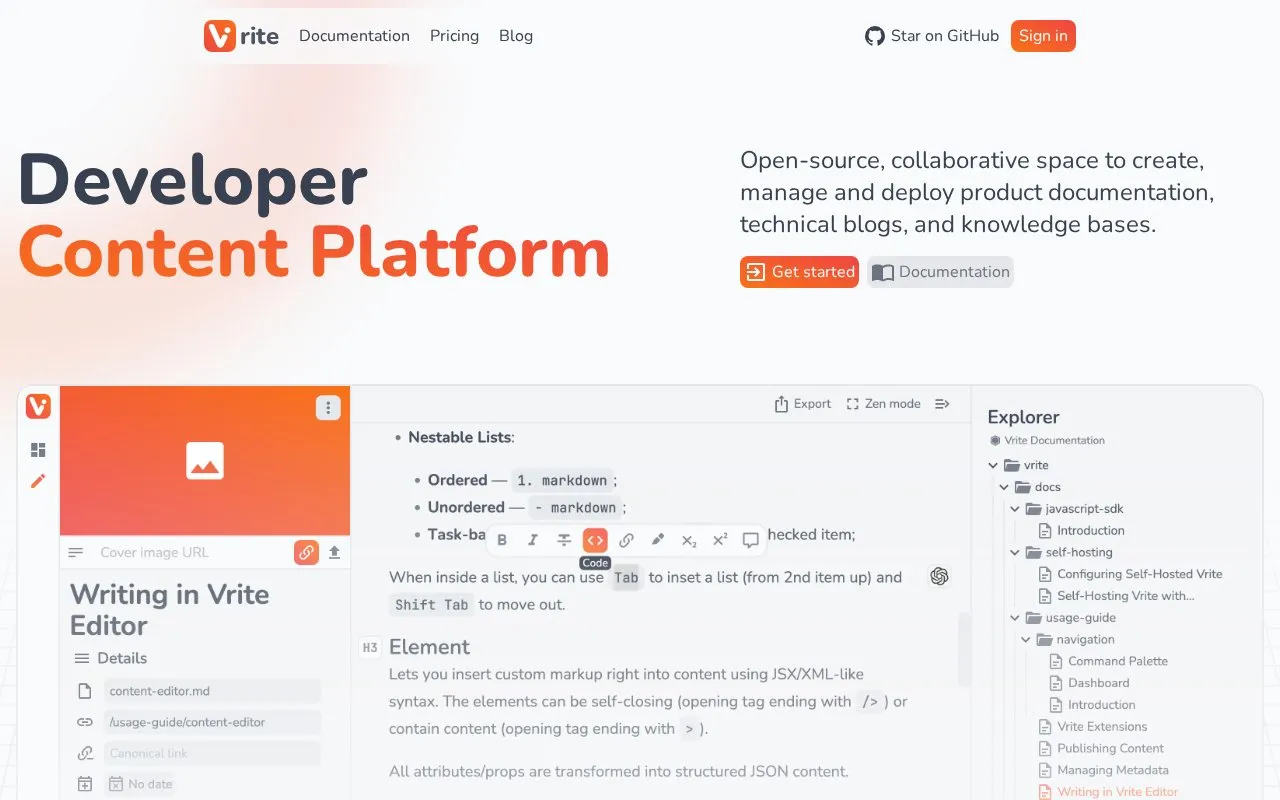Collapse the self-hosting folder

(1015, 552)
